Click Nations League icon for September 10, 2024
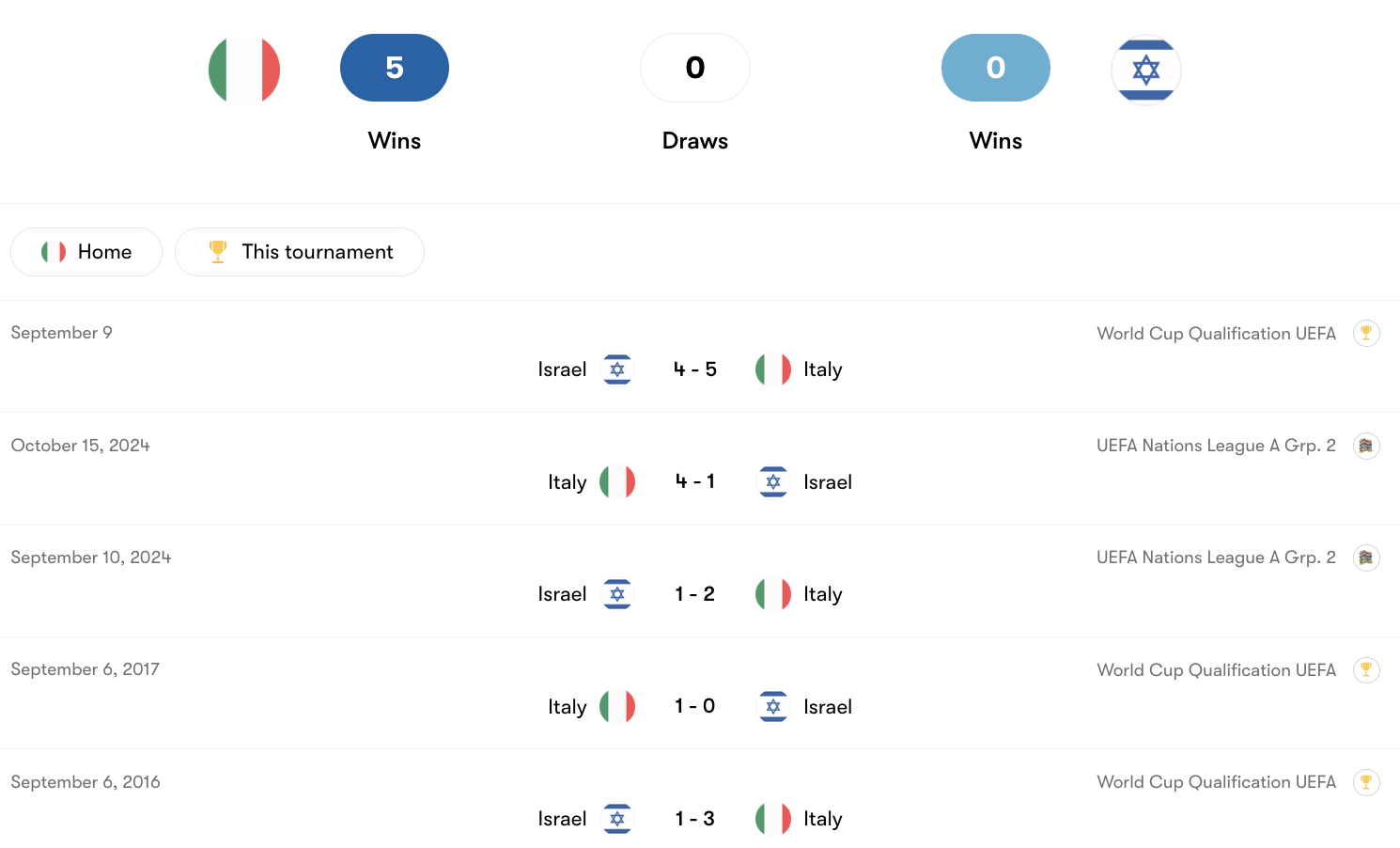 tap(1366, 557)
